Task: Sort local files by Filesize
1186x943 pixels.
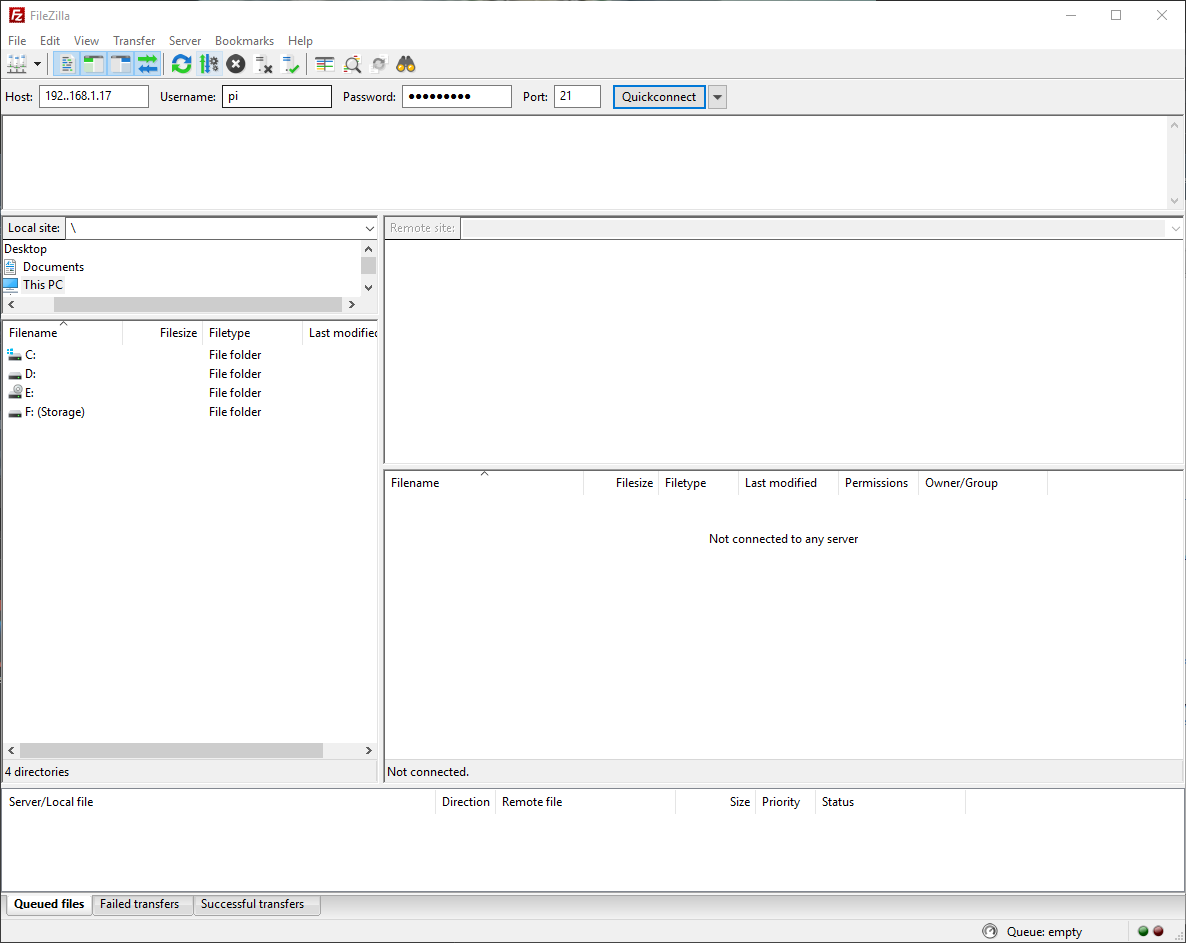Action: (163, 333)
